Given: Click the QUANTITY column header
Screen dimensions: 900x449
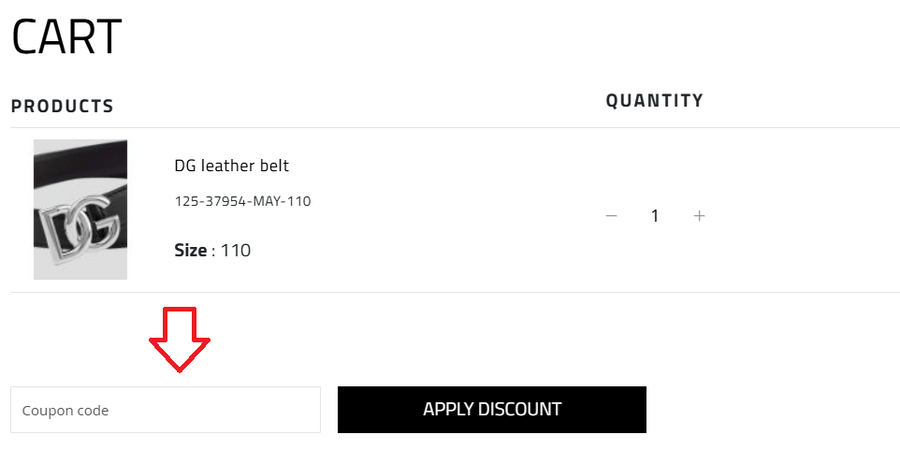Looking at the screenshot, I should point(654,100).
